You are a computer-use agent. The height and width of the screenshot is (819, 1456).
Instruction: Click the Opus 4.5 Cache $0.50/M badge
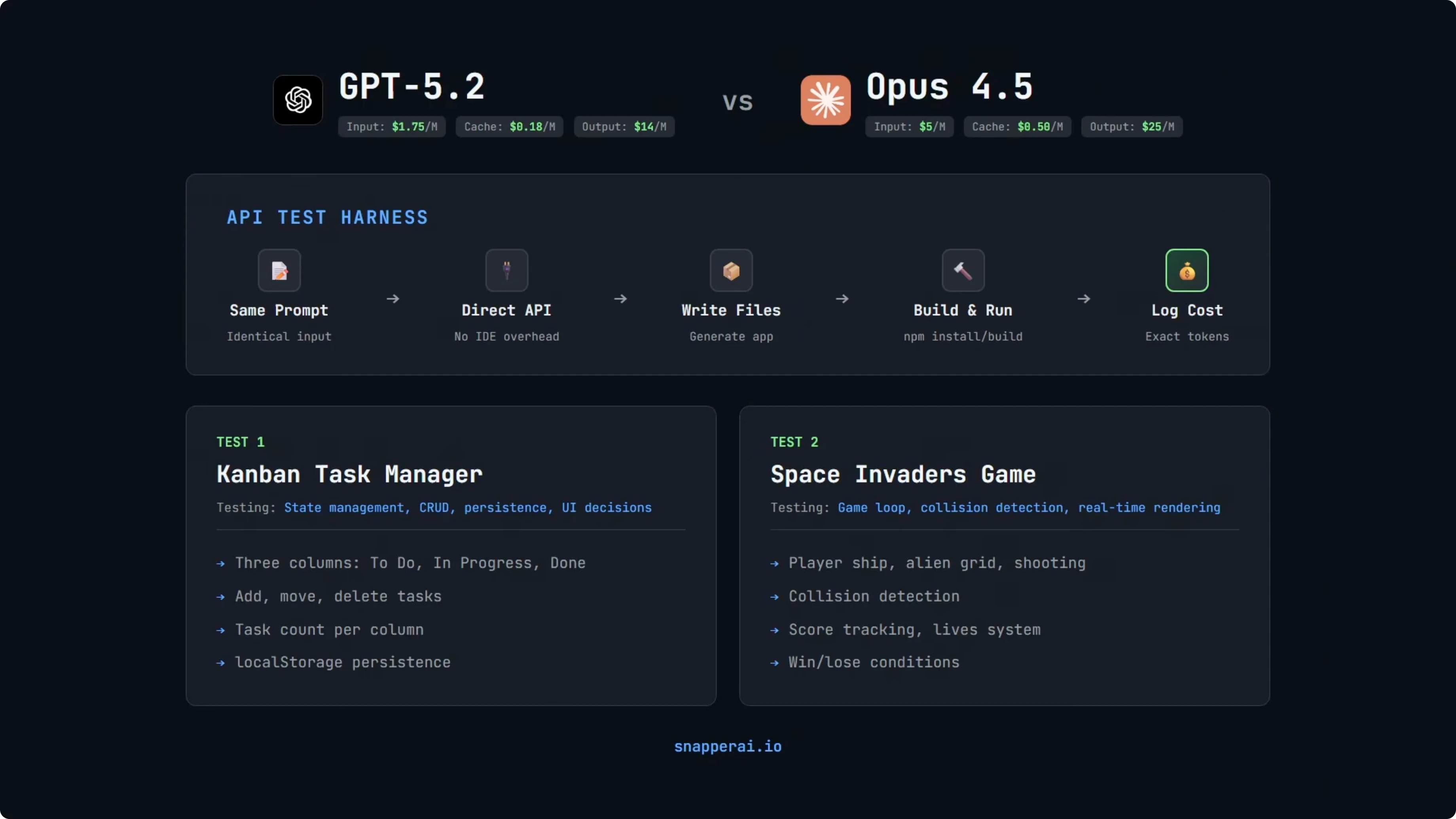click(x=1017, y=127)
